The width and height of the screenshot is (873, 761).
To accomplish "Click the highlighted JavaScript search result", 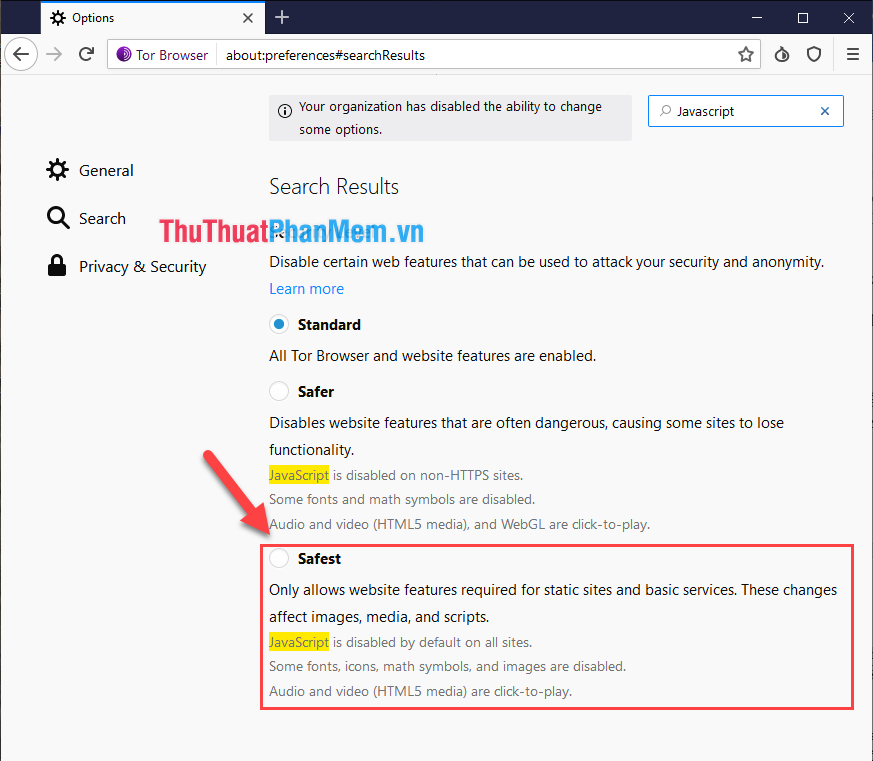I will pyautogui.click(x=298, y=474).
